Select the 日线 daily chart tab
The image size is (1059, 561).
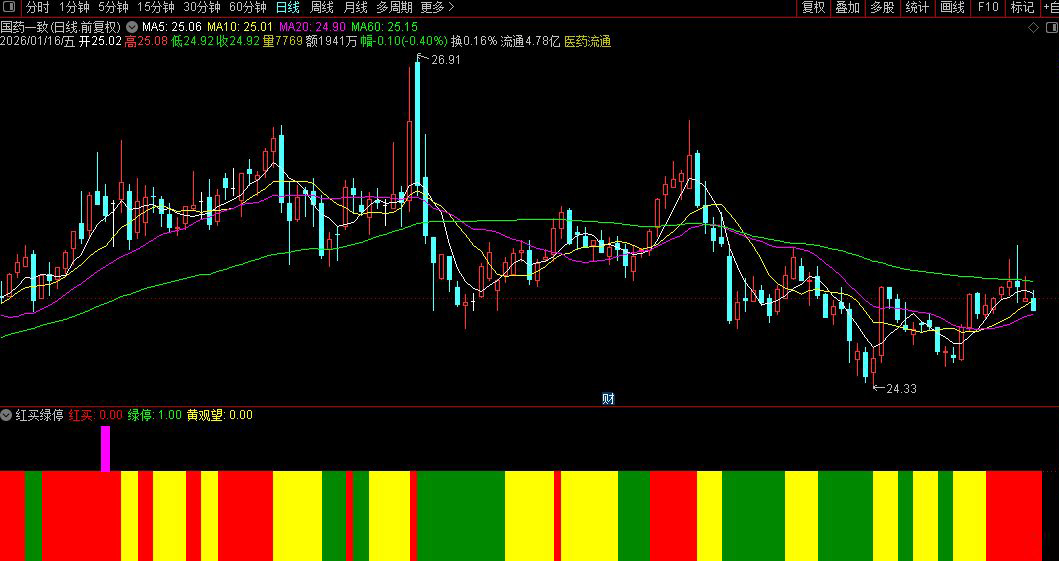[x=288, y=8]
